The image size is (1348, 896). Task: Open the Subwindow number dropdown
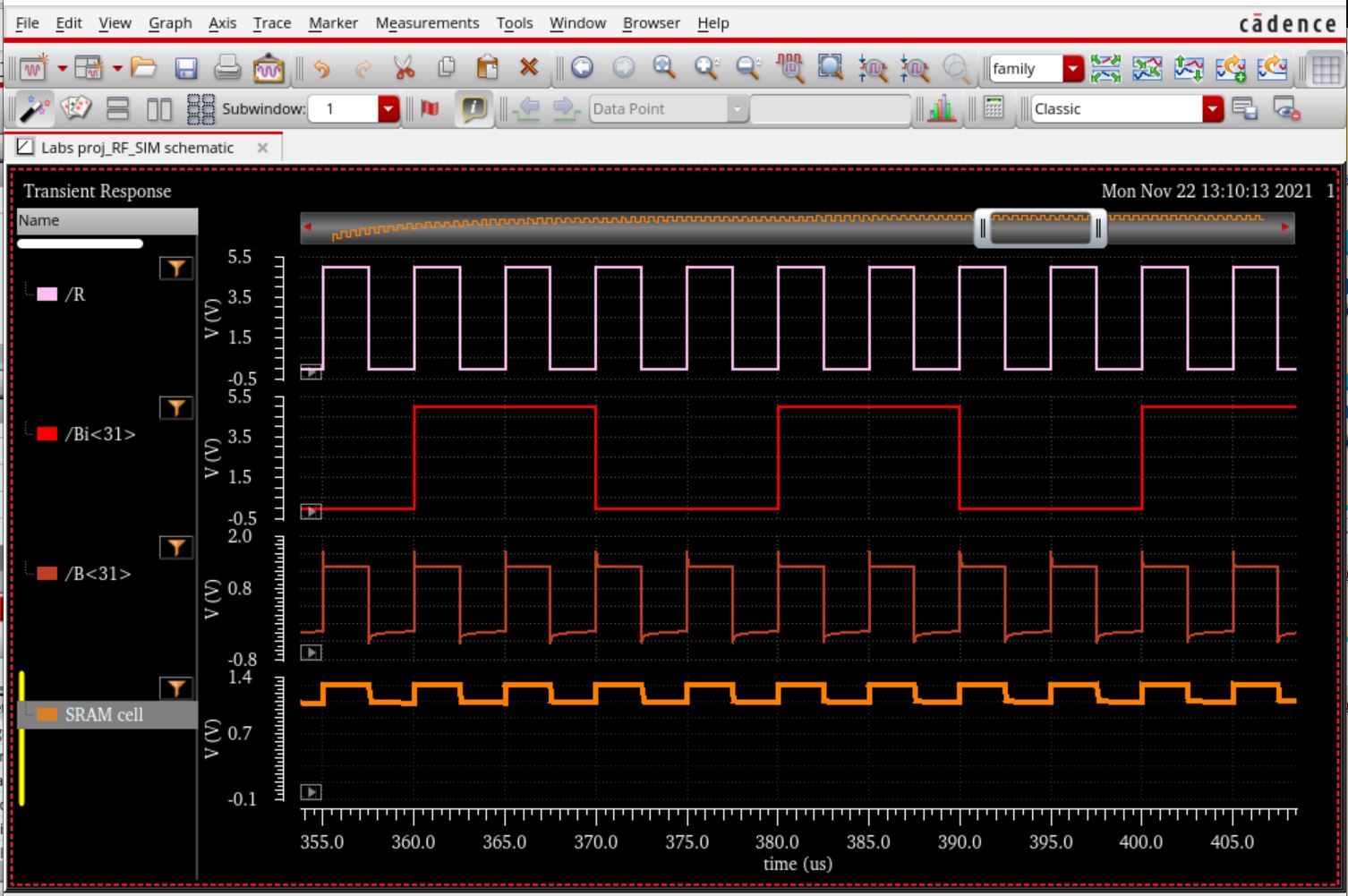(388, 108)
